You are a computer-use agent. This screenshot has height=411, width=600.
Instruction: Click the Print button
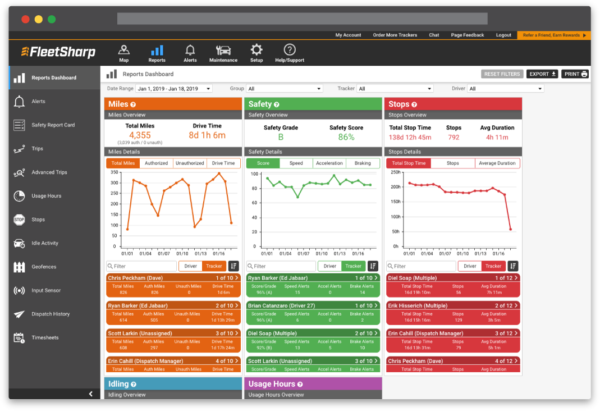click(x=575, y=74)
